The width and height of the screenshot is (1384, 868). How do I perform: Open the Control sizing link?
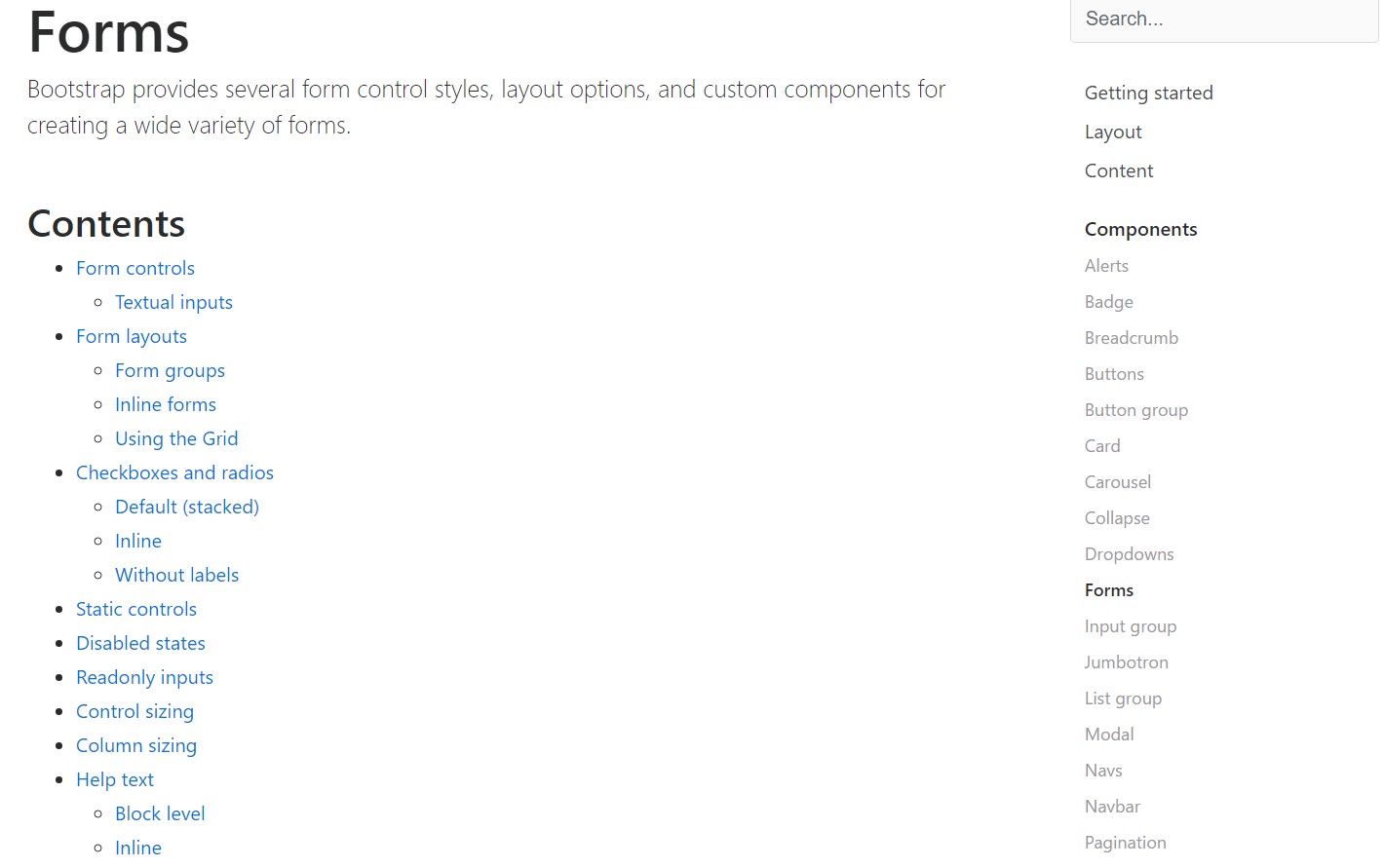coord(135,711)
